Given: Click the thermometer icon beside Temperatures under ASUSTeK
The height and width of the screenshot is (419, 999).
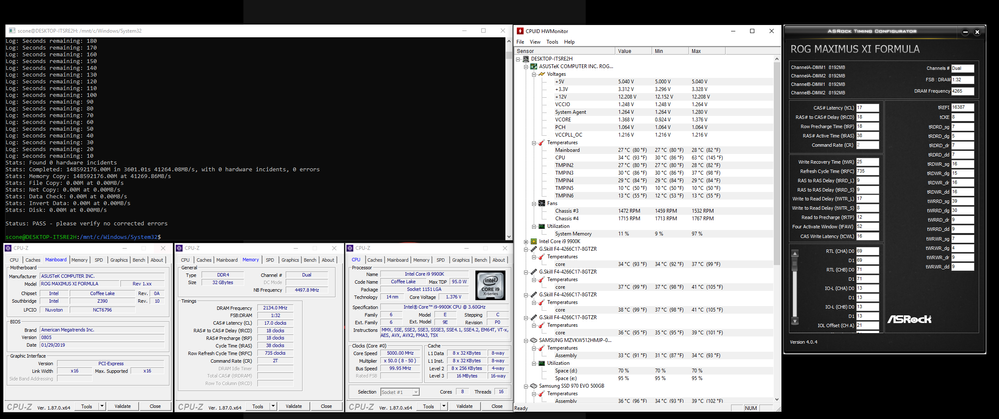Looking at the screenshot, I should click(x=542, y=143).
